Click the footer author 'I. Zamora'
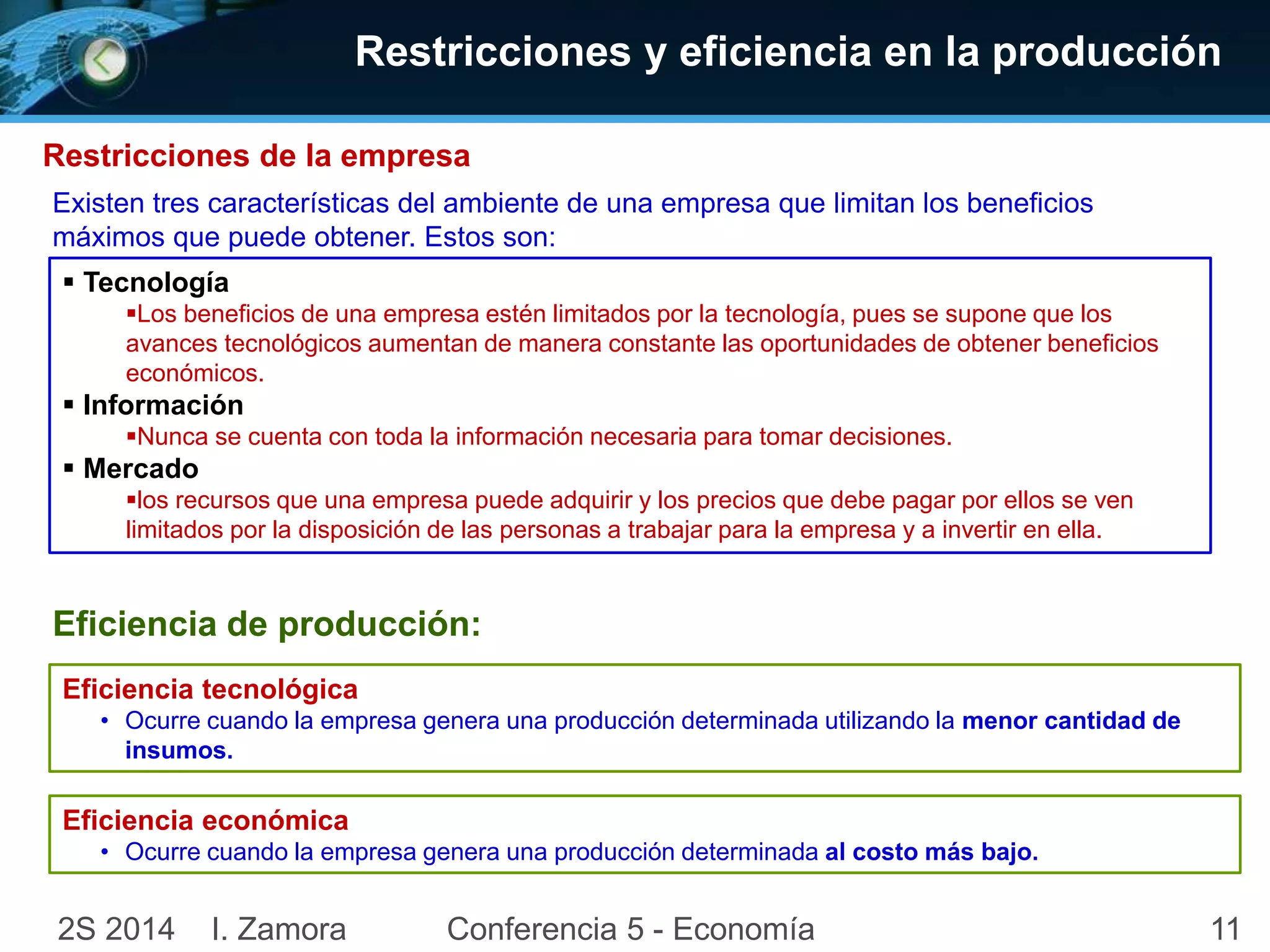 pos(278,929)
